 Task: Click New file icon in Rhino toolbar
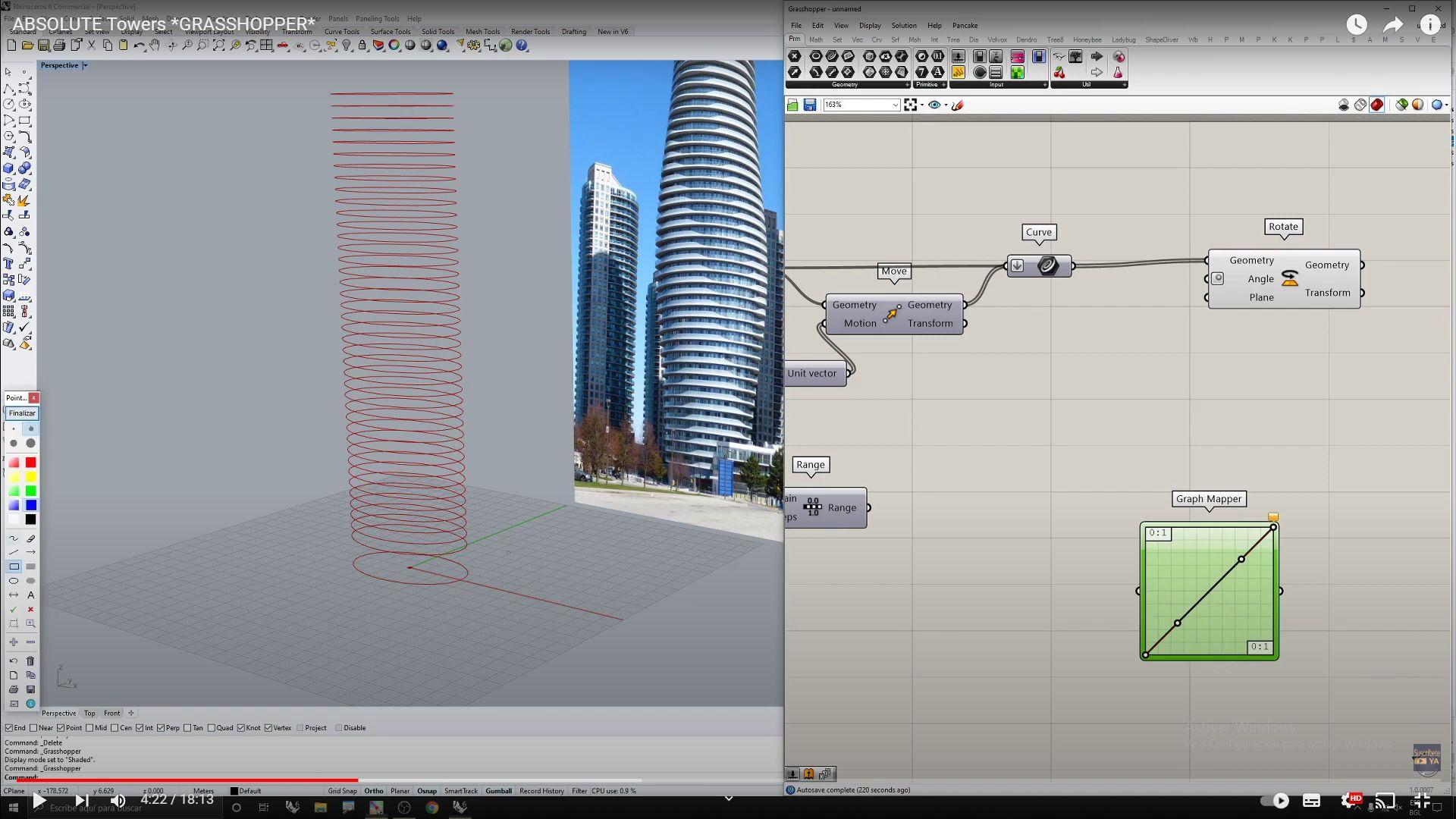(x=11, y=45)
